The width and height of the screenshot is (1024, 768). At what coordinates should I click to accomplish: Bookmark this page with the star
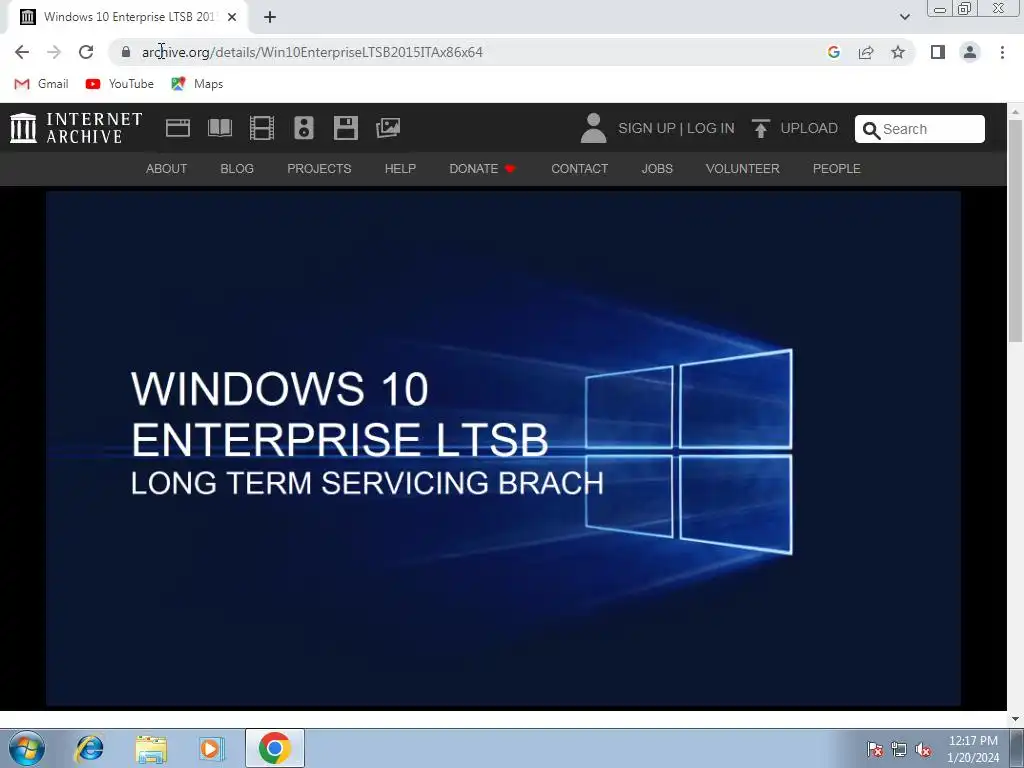(x=898, y=52)
